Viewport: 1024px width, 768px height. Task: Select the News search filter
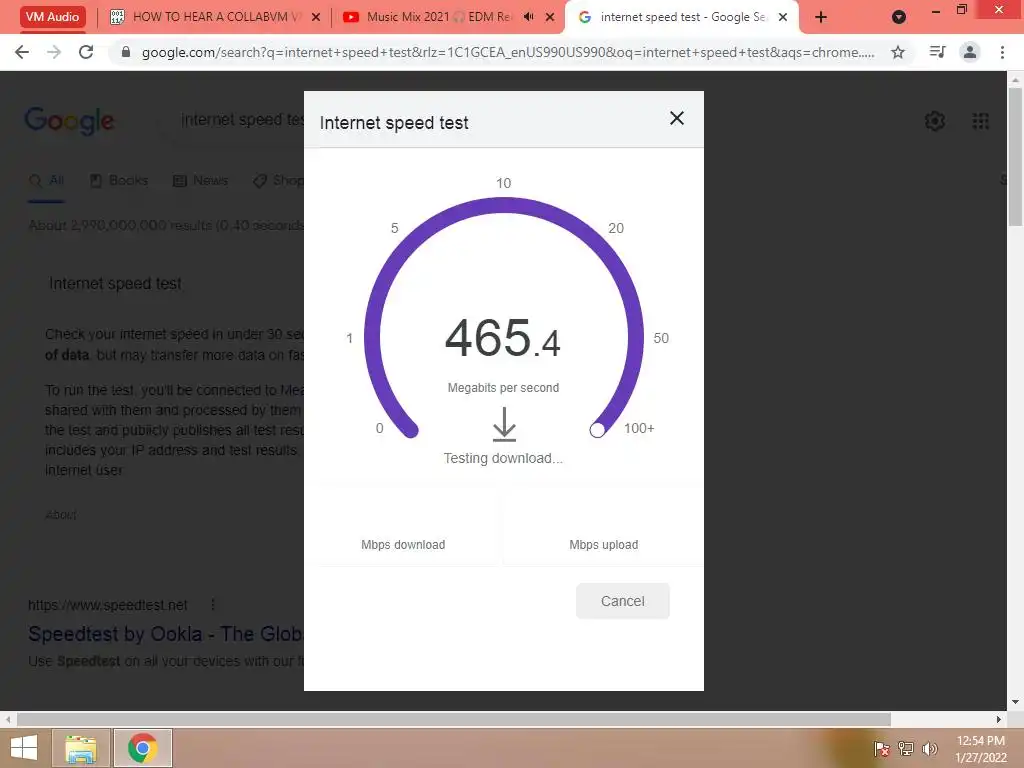pyautogui.click(x=200, y=180)
